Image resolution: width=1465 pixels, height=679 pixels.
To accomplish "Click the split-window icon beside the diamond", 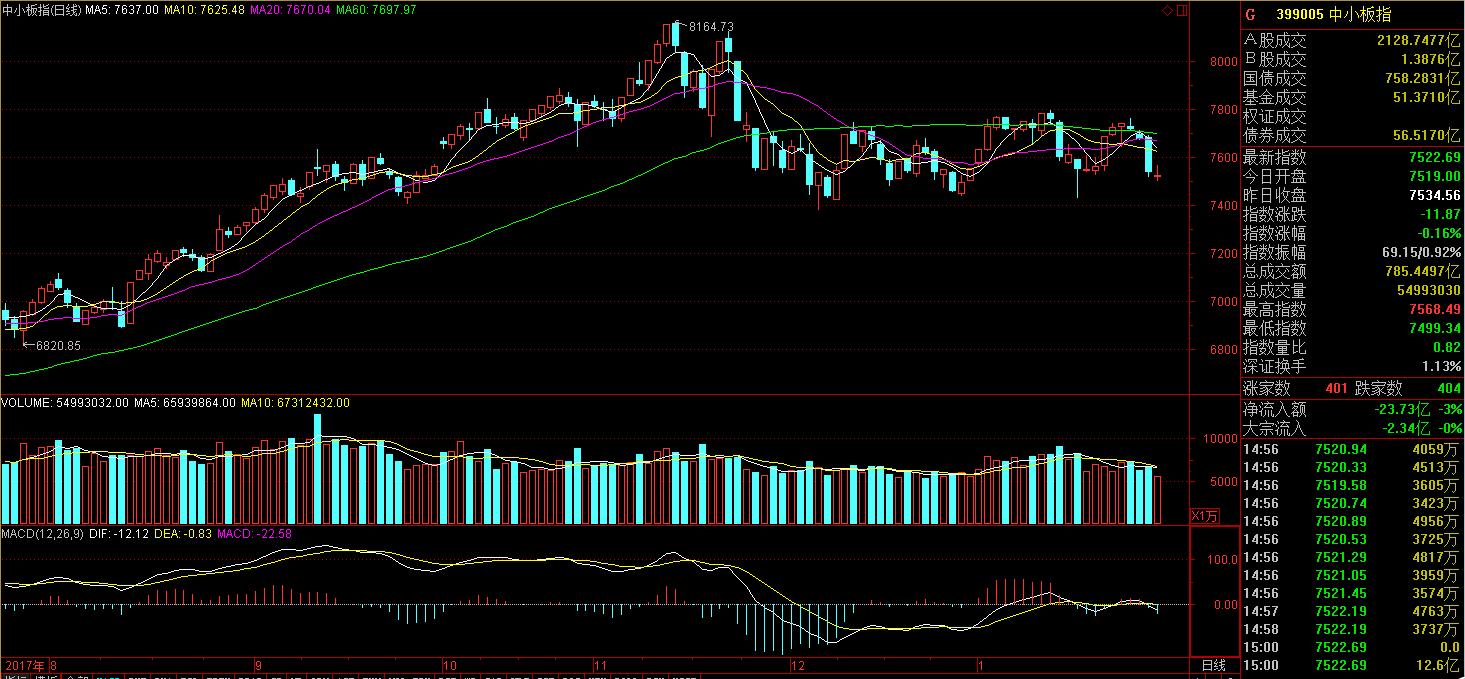I will (1181, 10).
